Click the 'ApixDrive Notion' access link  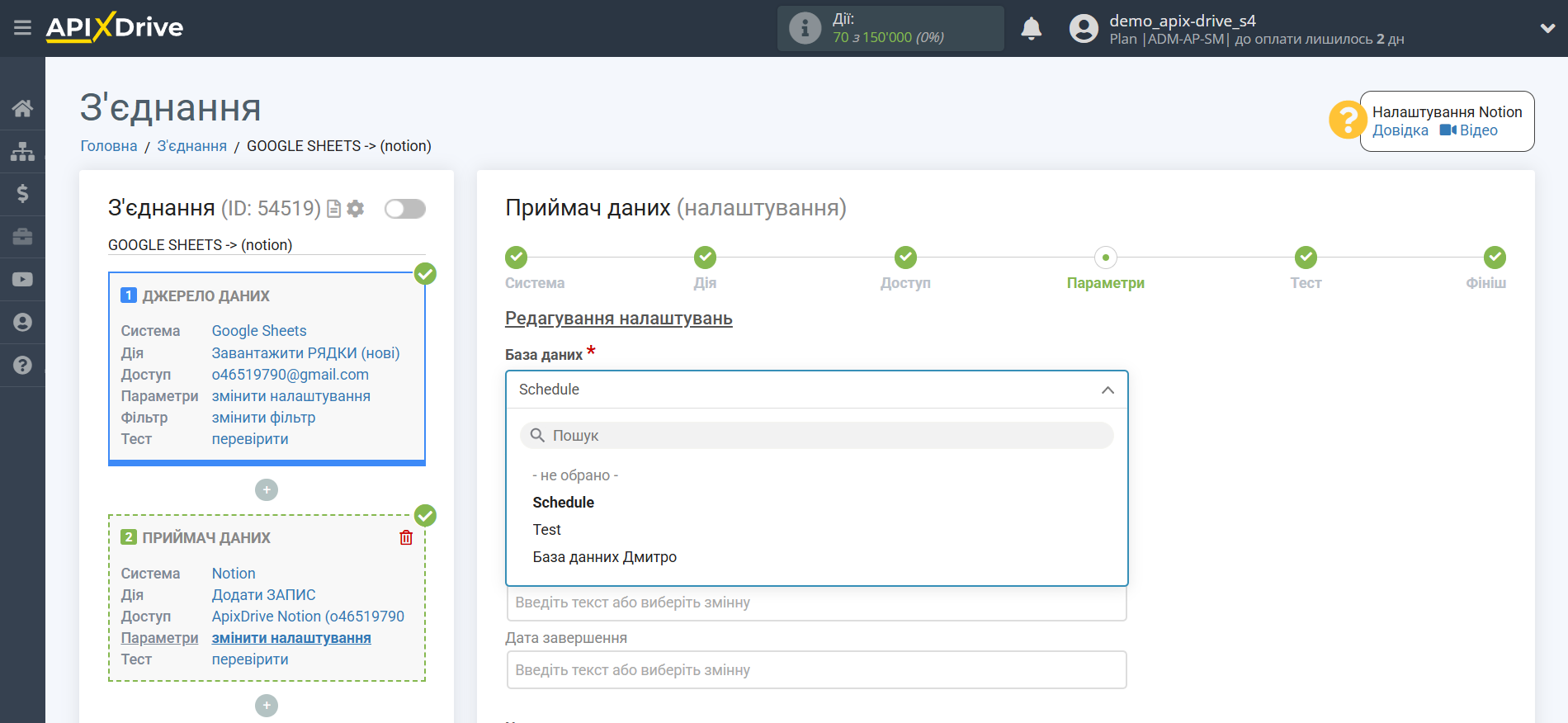coord(308,617)
